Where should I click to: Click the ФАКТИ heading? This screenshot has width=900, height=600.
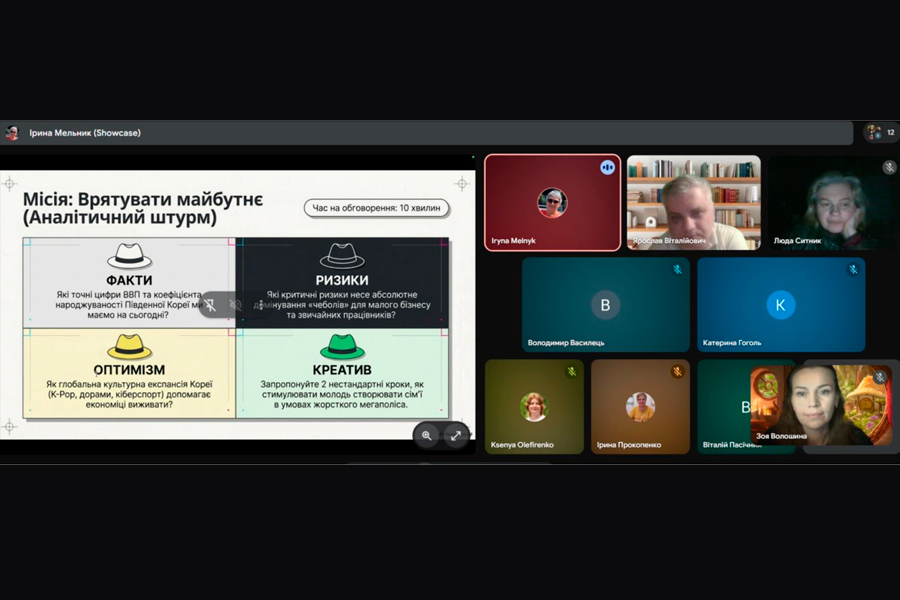[x=129, y=280]
